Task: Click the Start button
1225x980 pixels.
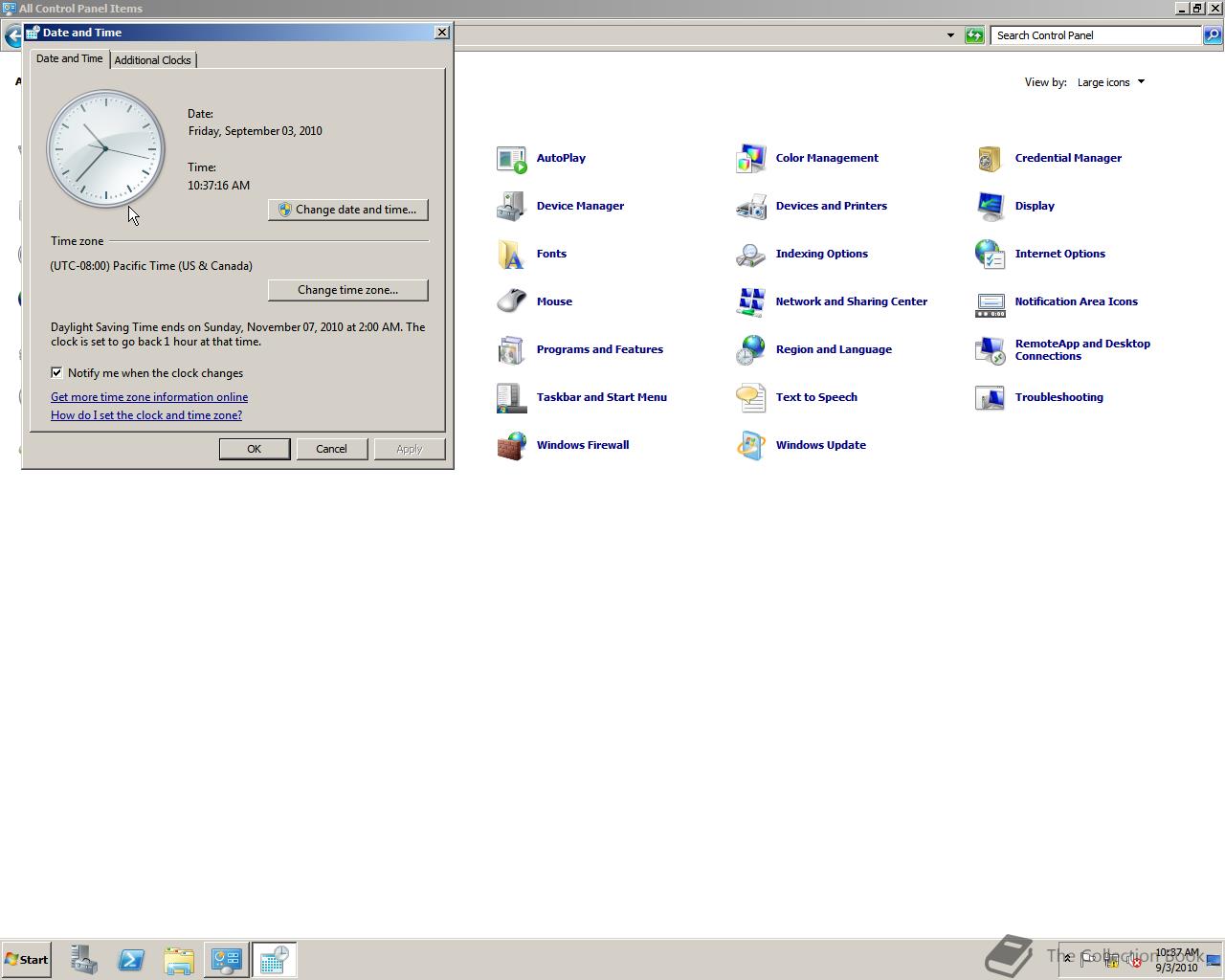Action: coord(26,960)
